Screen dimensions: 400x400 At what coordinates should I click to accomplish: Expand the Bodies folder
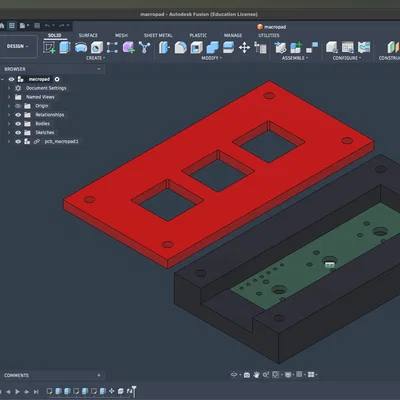(x=9, y=124)
